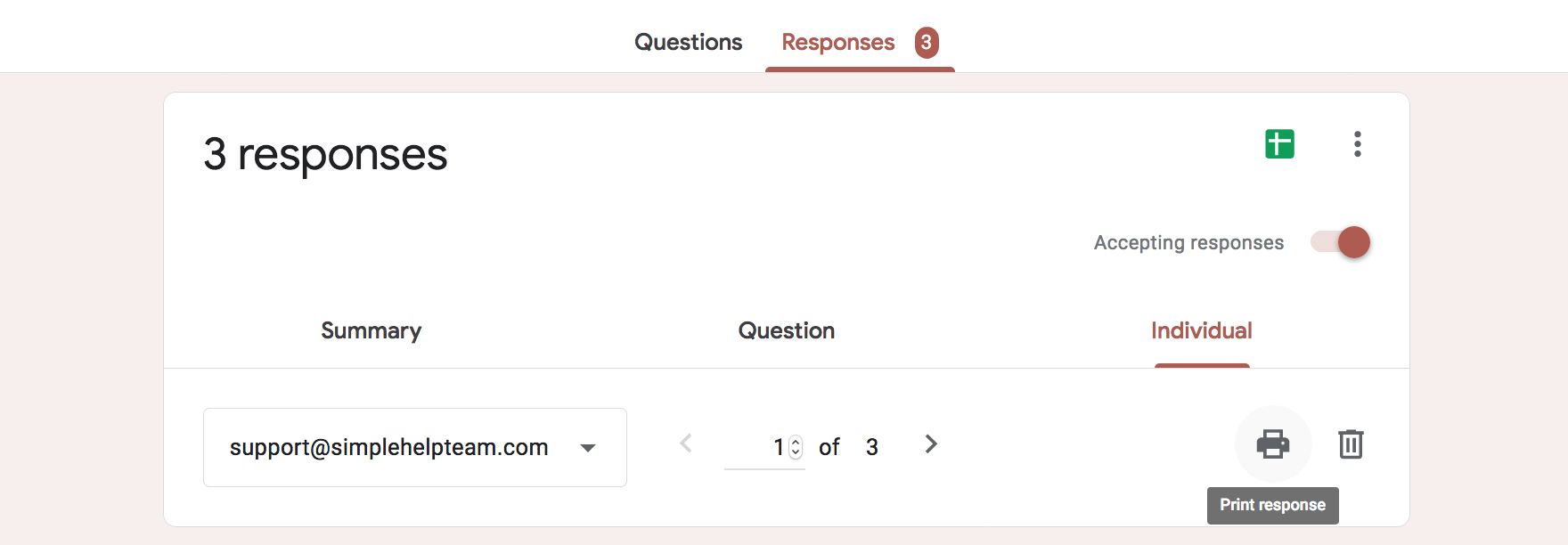Click the response number input field
Viewport: 1568px width, 545px height.
click(x=764, y=447)
